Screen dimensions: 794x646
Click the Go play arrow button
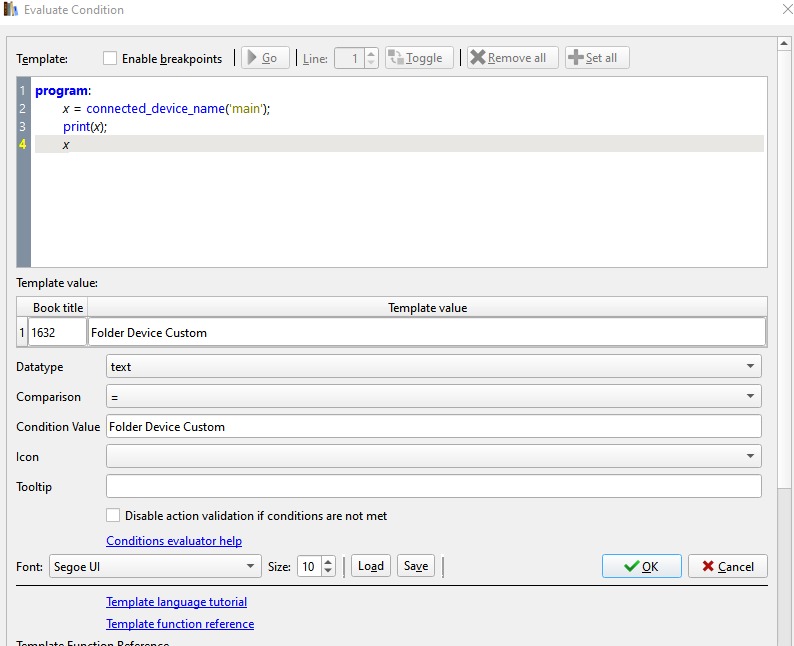[x=265, y=58]
